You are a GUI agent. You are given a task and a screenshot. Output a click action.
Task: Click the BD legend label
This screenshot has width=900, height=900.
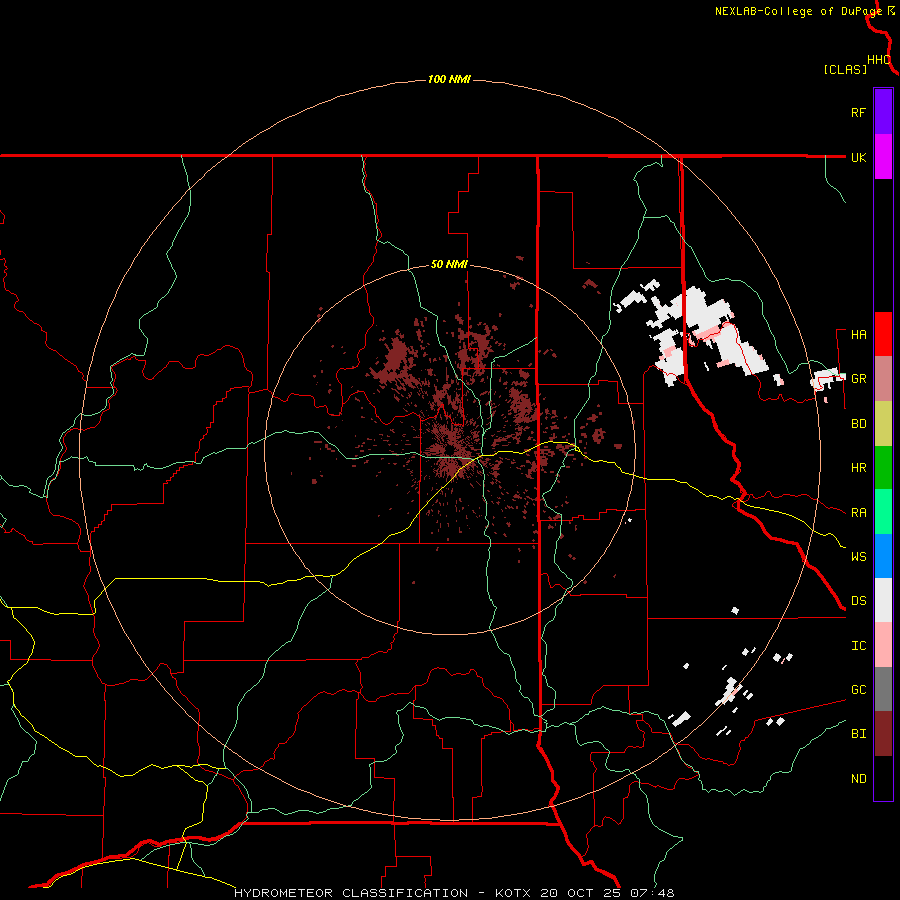pyautogui.click(x=858, y=424)
